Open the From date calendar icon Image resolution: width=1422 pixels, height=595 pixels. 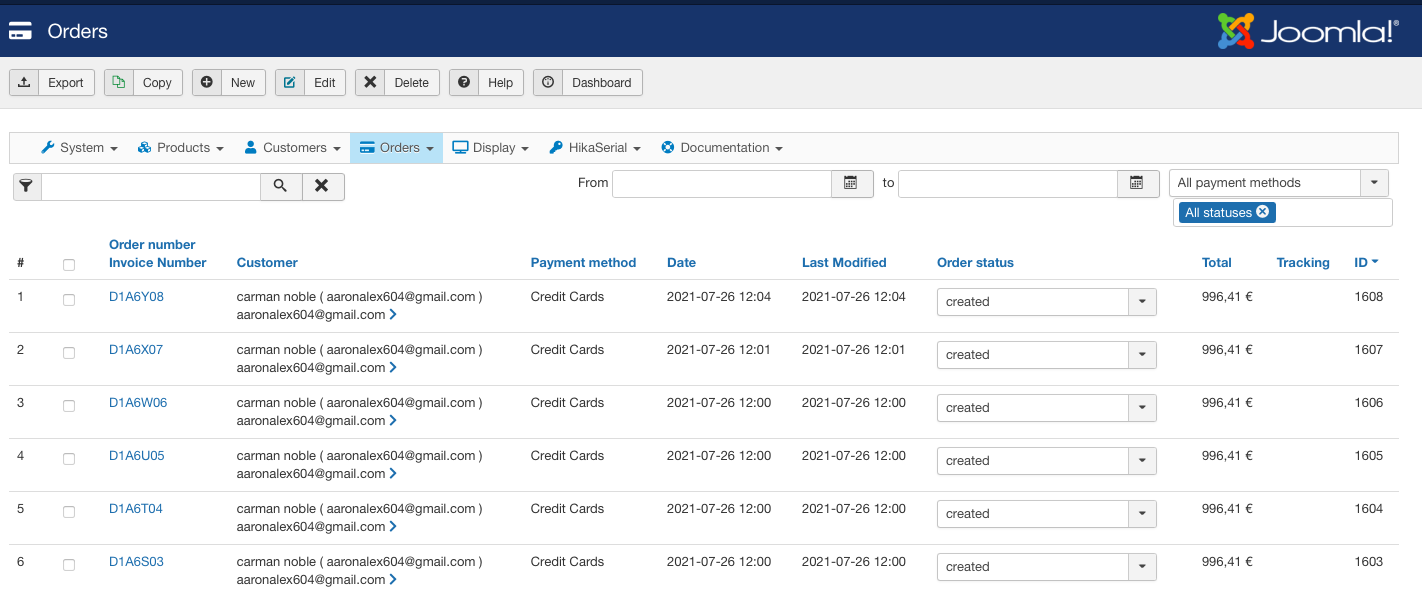point(852,183)
